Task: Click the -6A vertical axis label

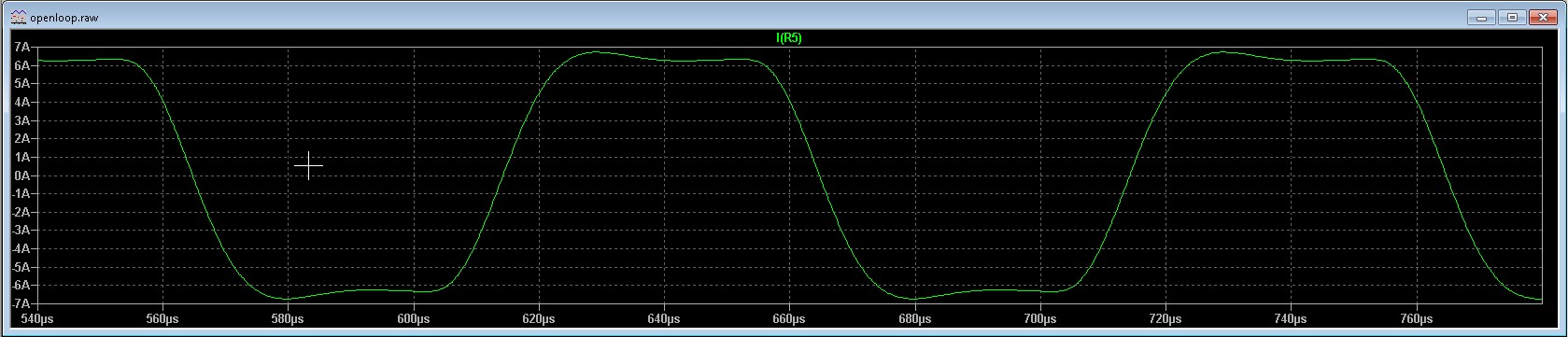Action: click(21, 286)
